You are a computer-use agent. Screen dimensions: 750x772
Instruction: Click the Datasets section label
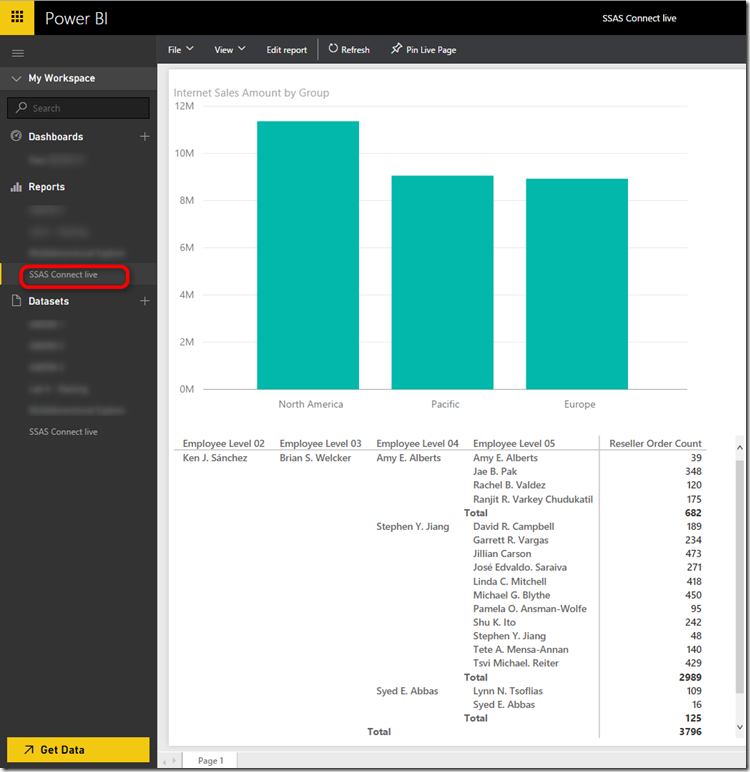48,301
